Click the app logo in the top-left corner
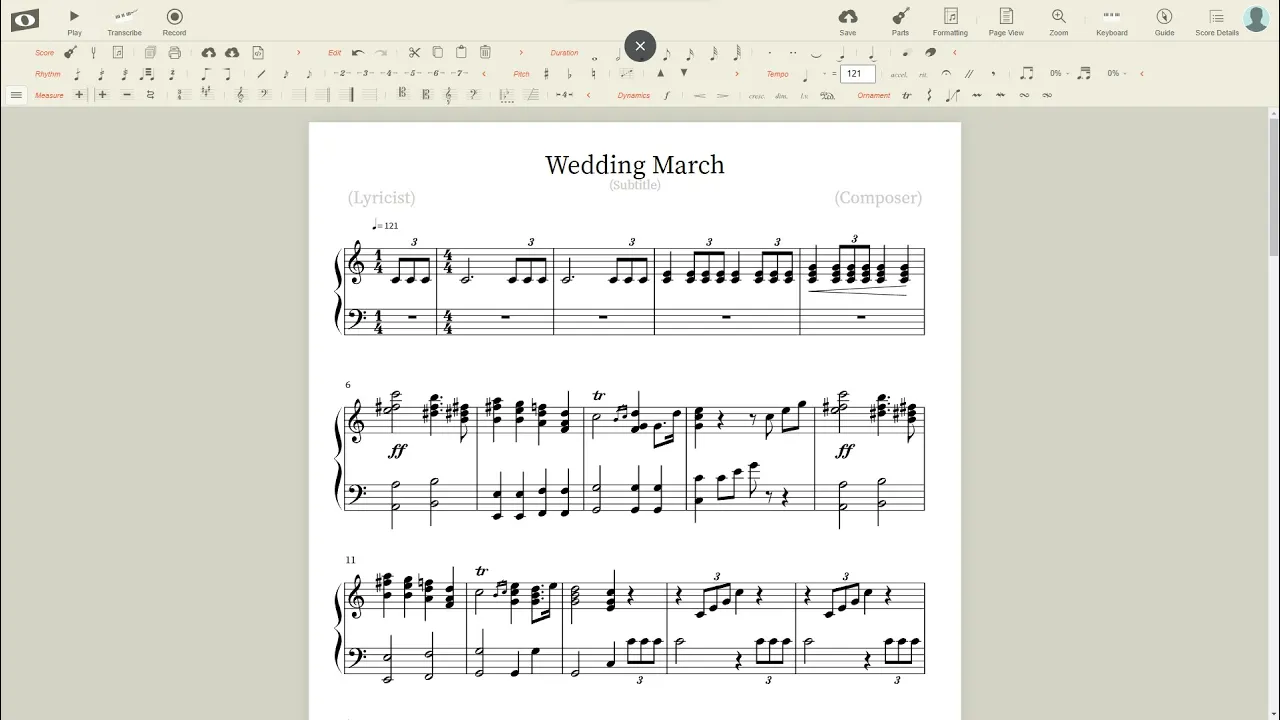Screen dimensions: 1280x720 25,19
